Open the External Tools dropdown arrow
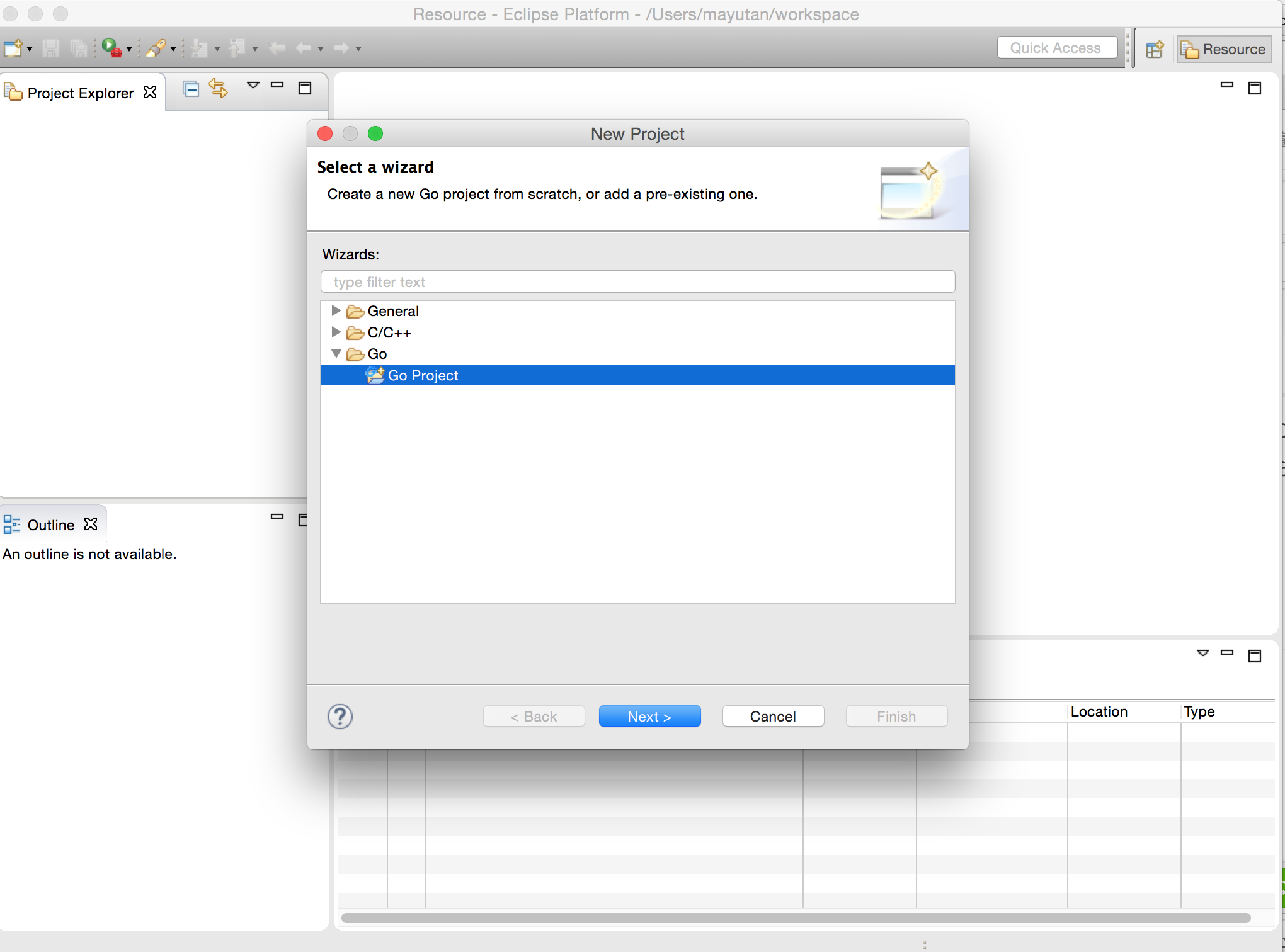1285x952 pixels. pyautogui.click(x=129, y=49)
